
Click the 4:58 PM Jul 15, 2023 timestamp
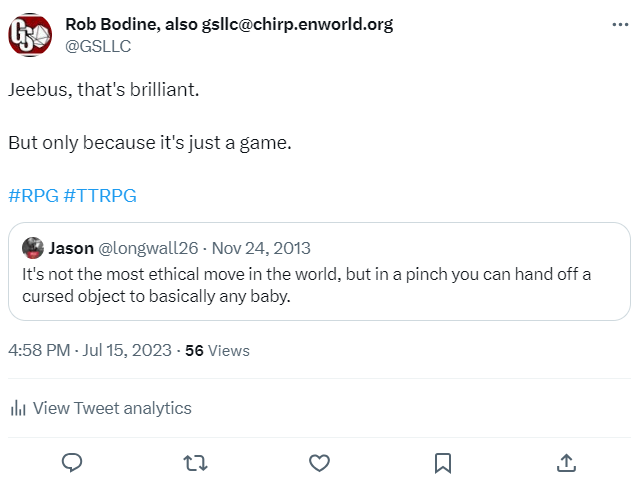89,350
